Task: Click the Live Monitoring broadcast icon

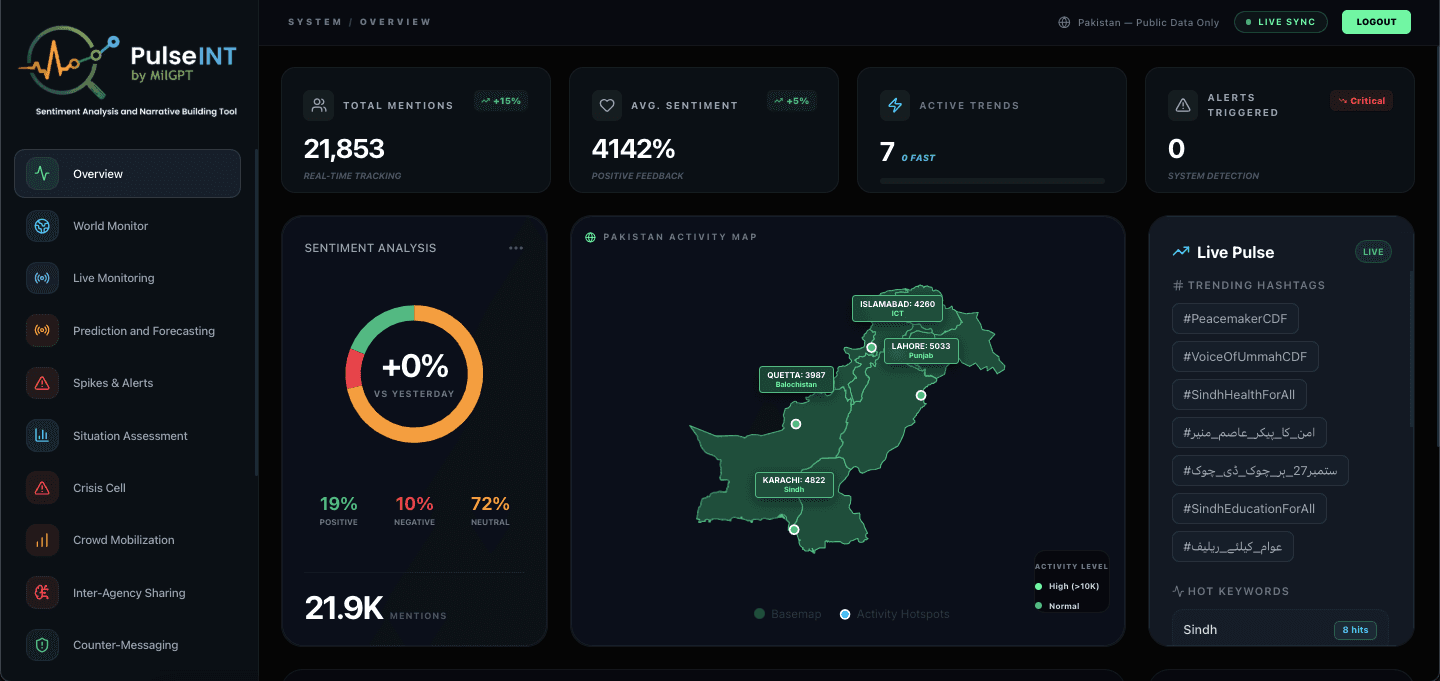Action: coord(42,278)
